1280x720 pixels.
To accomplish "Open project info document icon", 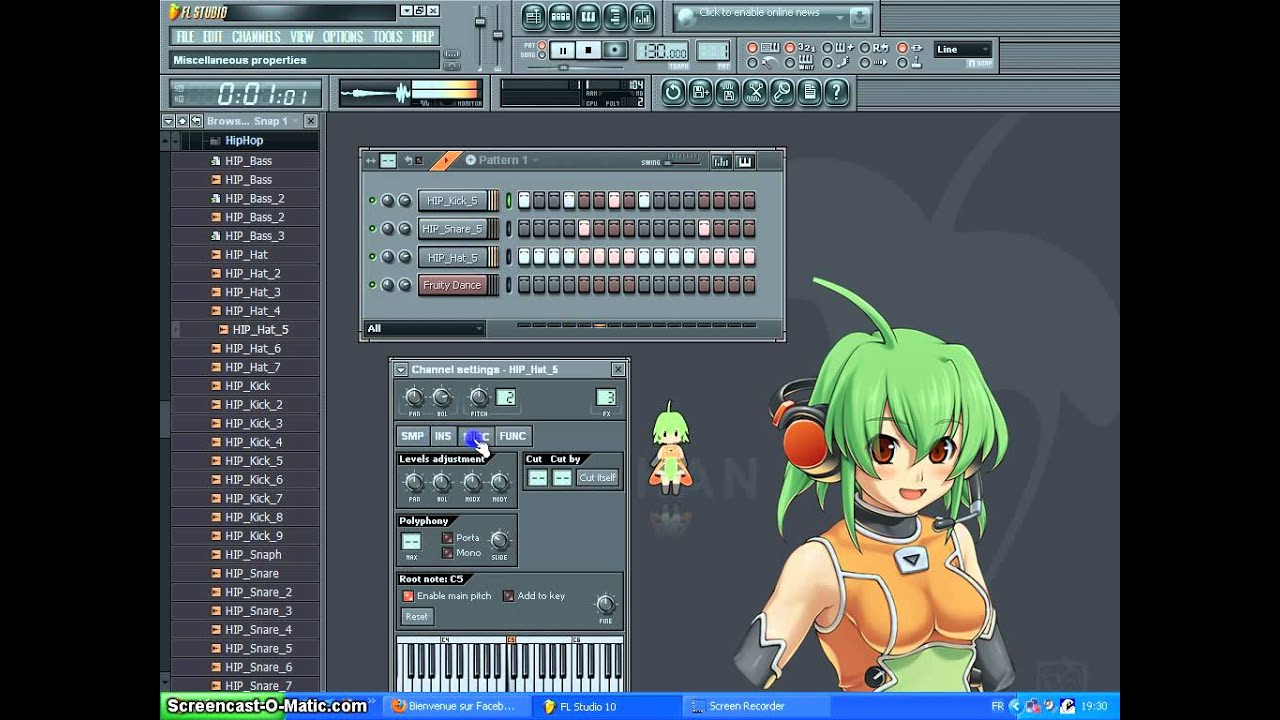I will coord(809,93).
